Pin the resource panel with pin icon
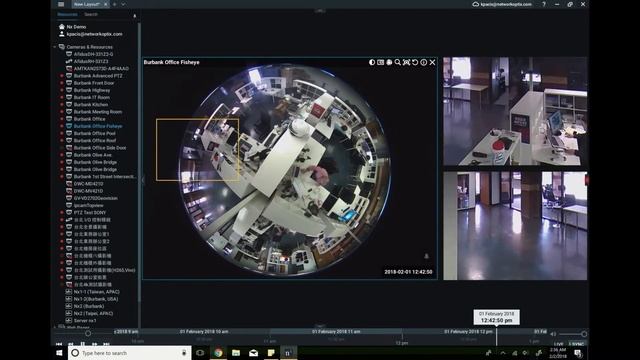The width and height of the screenshot is (640, 360). 135,16
